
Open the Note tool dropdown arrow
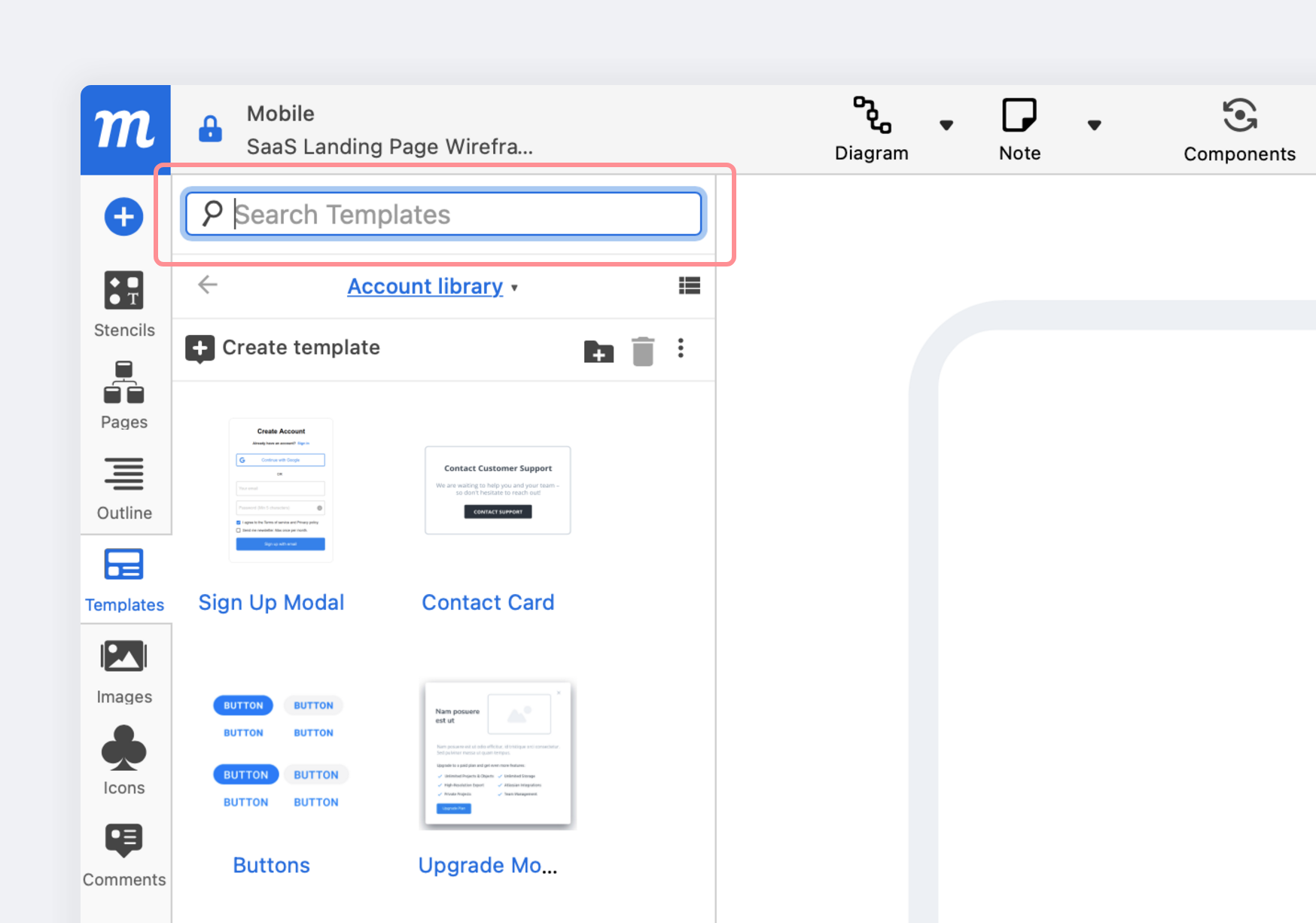(1094, 125)
